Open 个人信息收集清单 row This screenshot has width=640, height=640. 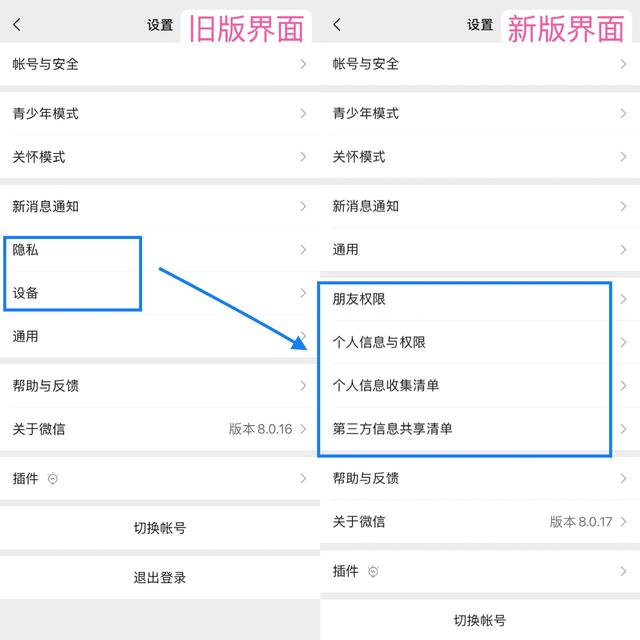(x=480, y=385)
